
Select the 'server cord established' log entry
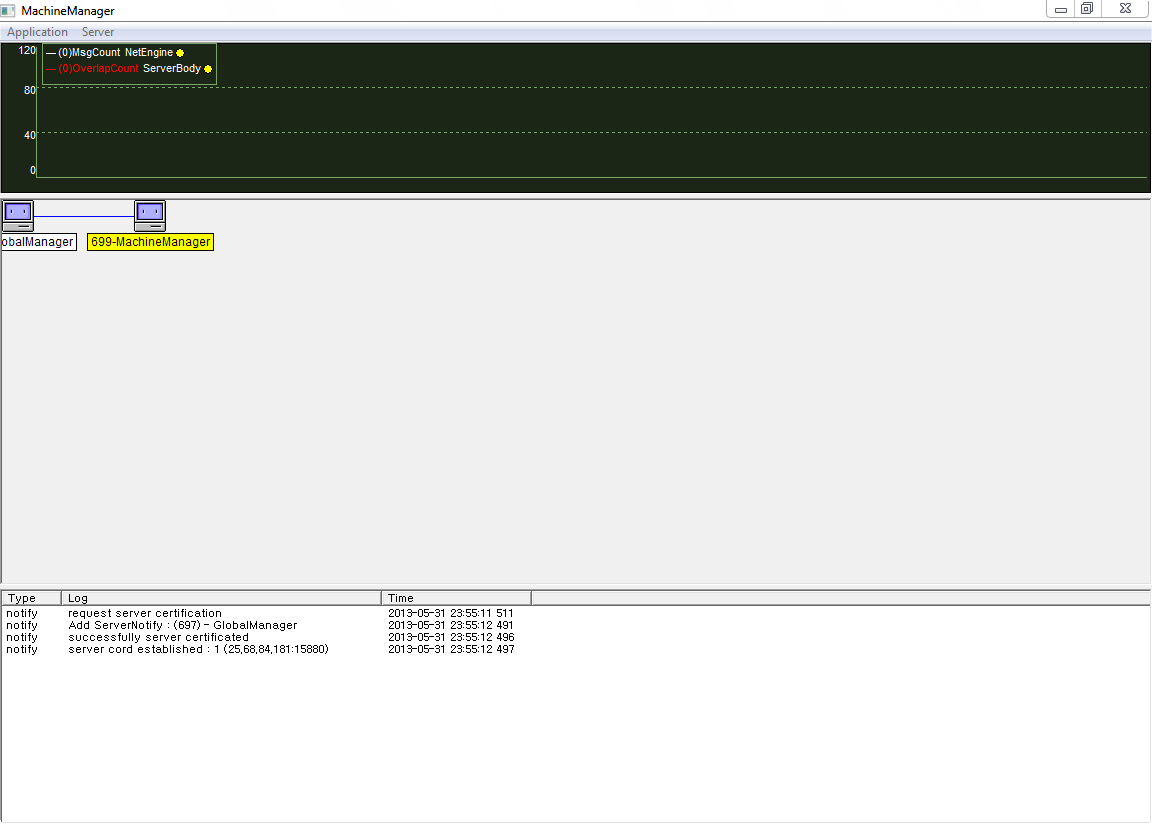pyautogui.click(x=198, y=649)
